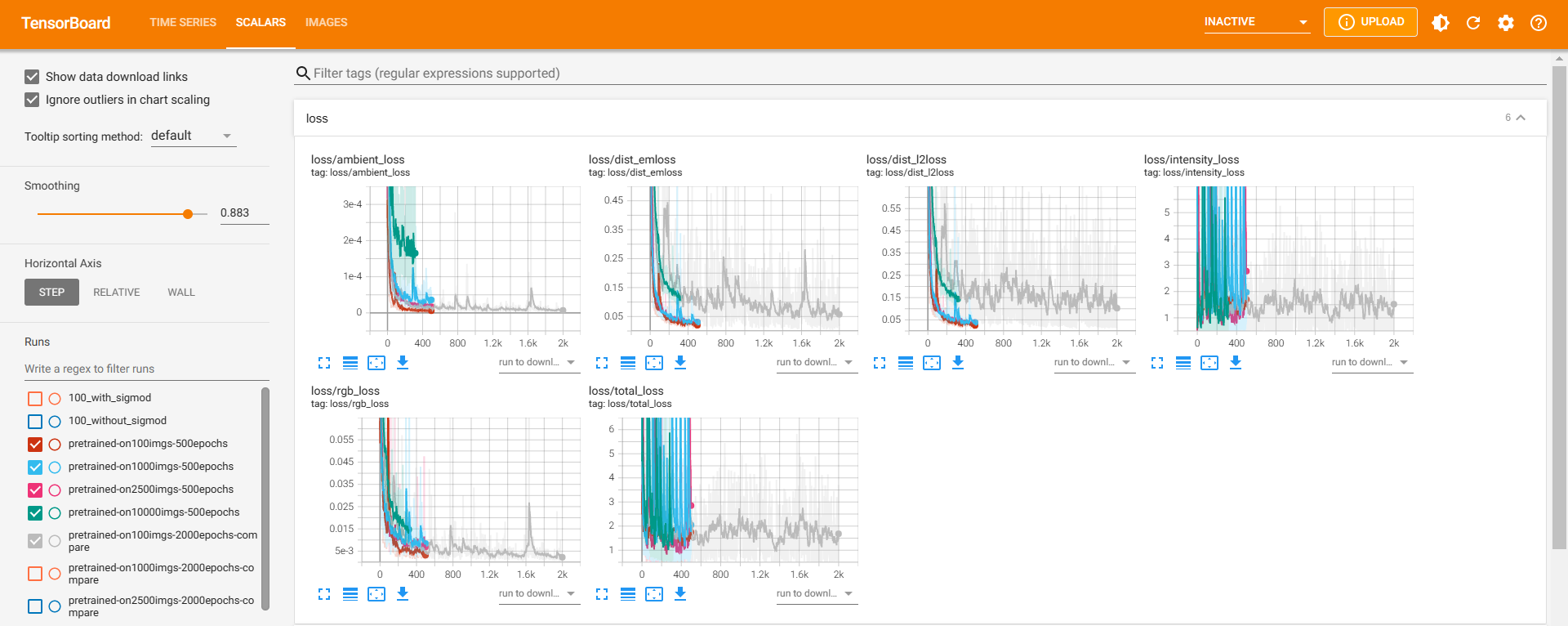Focus the Filter tags search field

(x=920, y=74)
